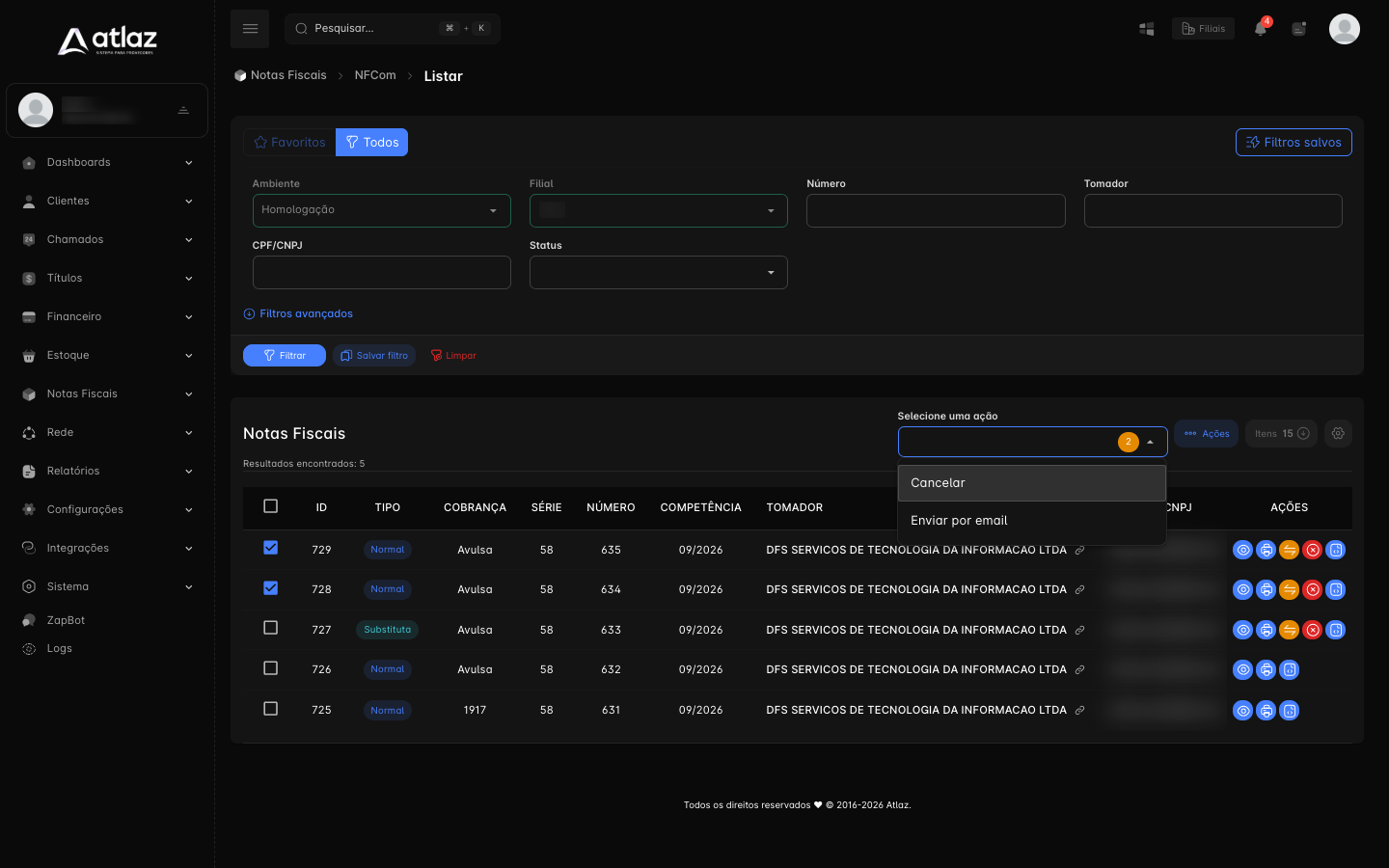Cancel invoice 727 with red X icon
Viewport: 1389px width, 868px height.
1313,630
